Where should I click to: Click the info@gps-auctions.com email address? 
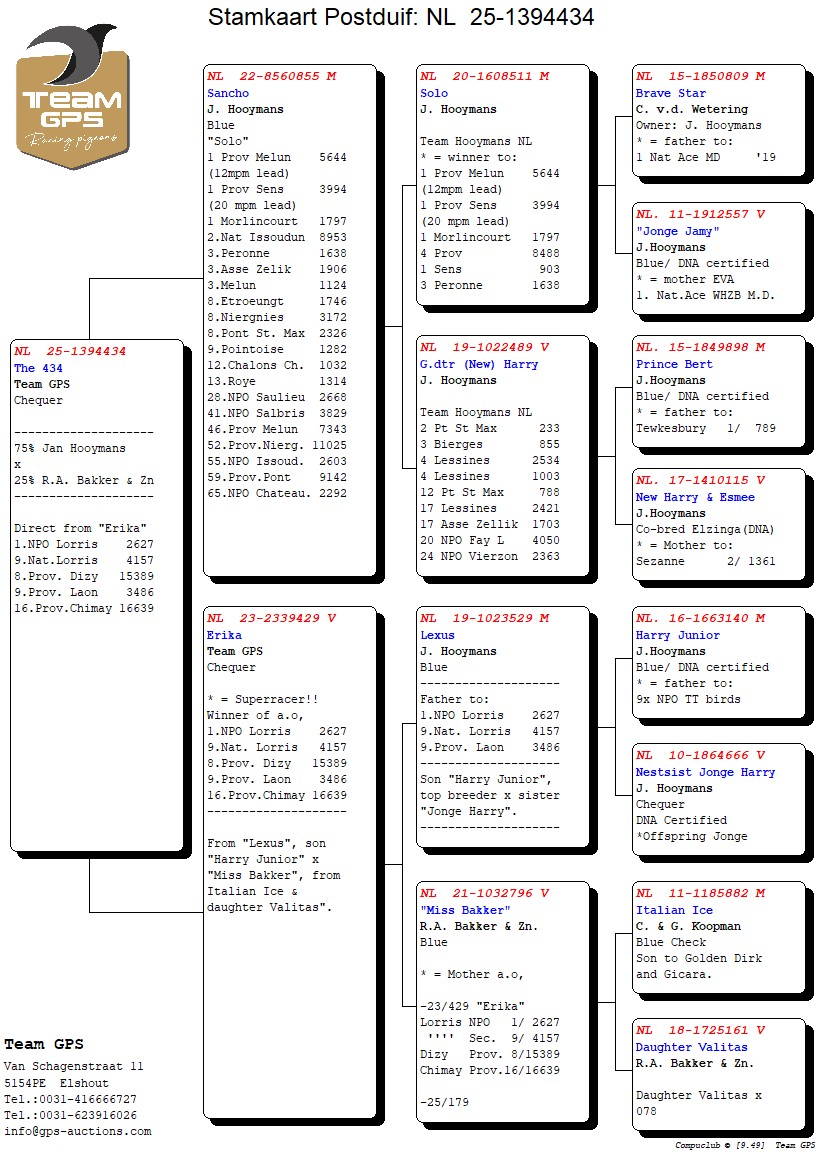click(77, 1131)
